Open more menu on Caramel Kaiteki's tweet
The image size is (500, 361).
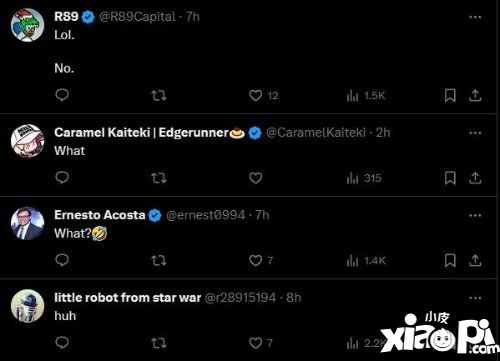coord(475,133)
